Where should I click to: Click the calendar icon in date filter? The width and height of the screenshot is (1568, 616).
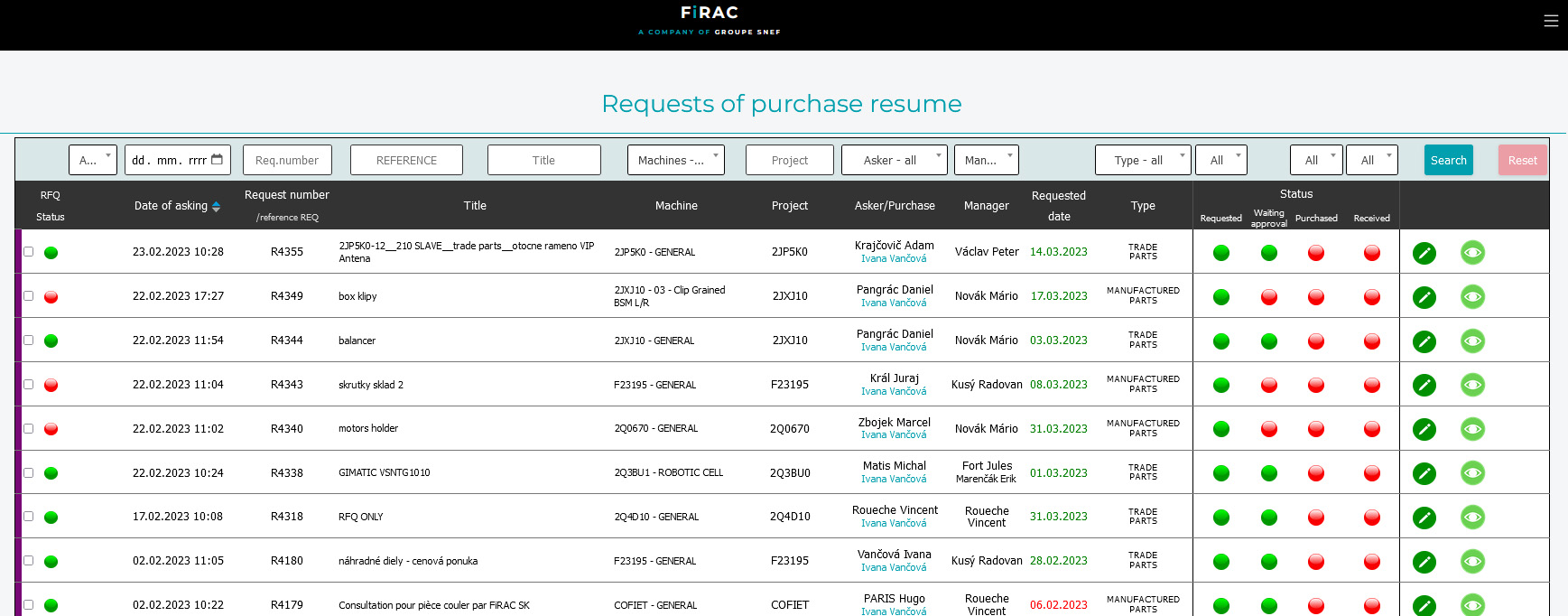(217, 160)
